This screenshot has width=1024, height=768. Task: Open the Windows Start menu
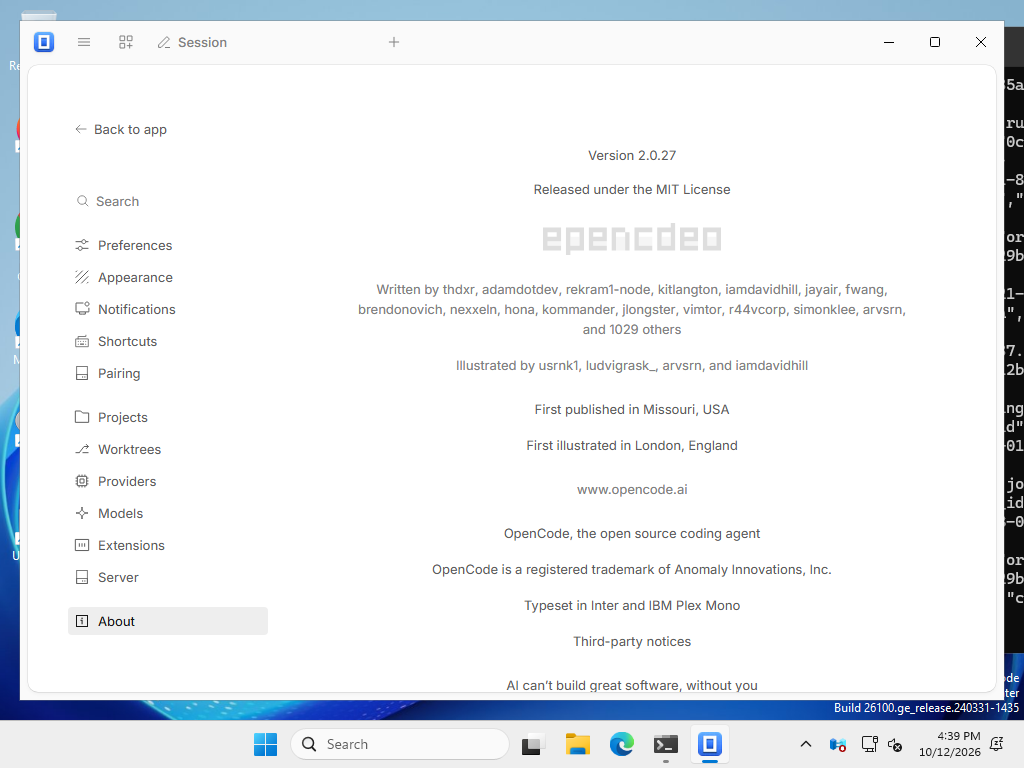click(x=265, y=744)
